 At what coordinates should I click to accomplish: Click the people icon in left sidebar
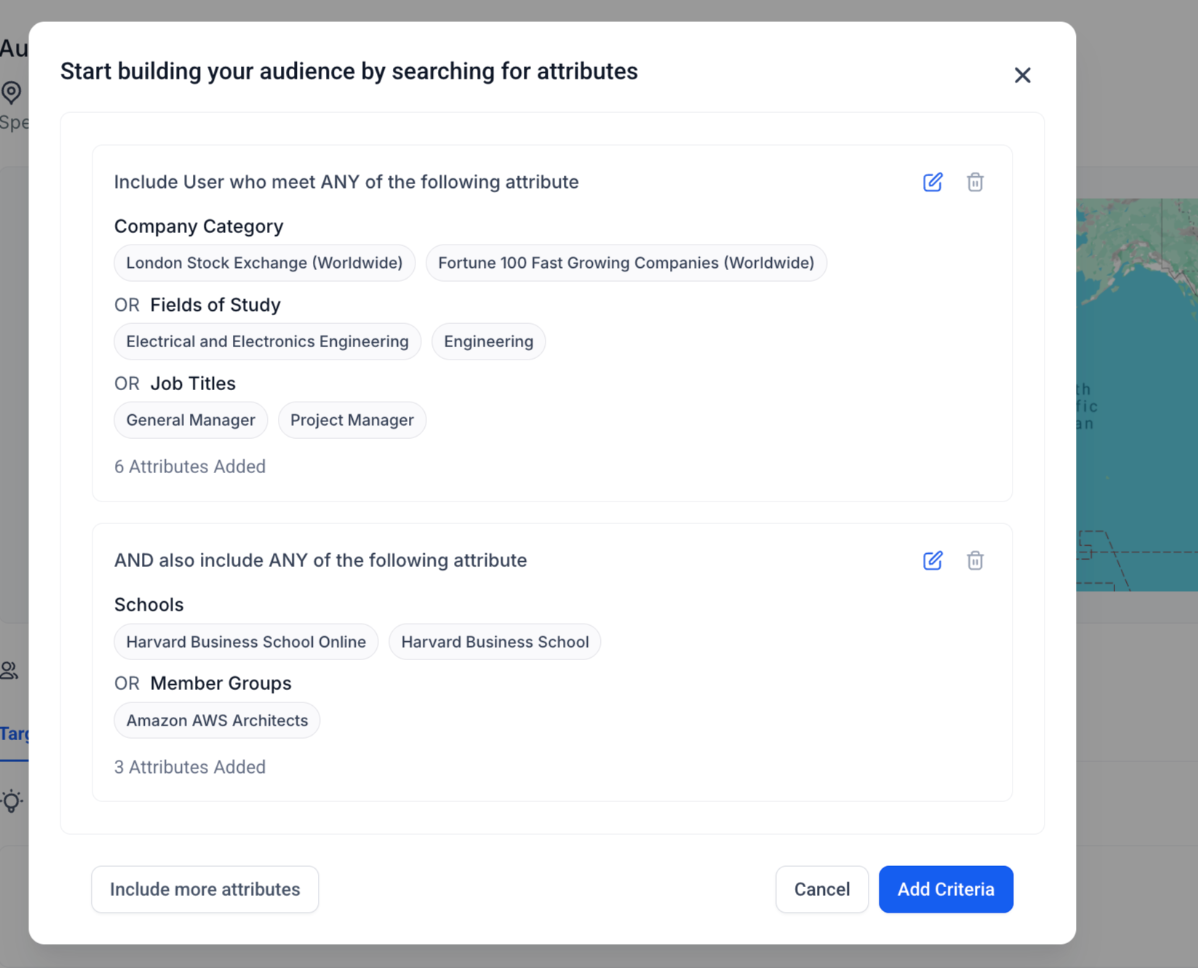coord(9,670)
